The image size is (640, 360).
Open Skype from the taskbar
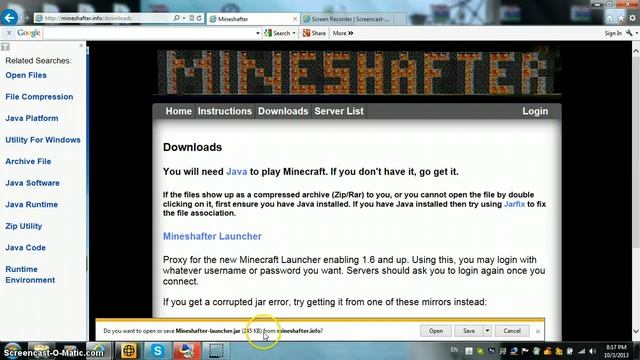point(158,351)
